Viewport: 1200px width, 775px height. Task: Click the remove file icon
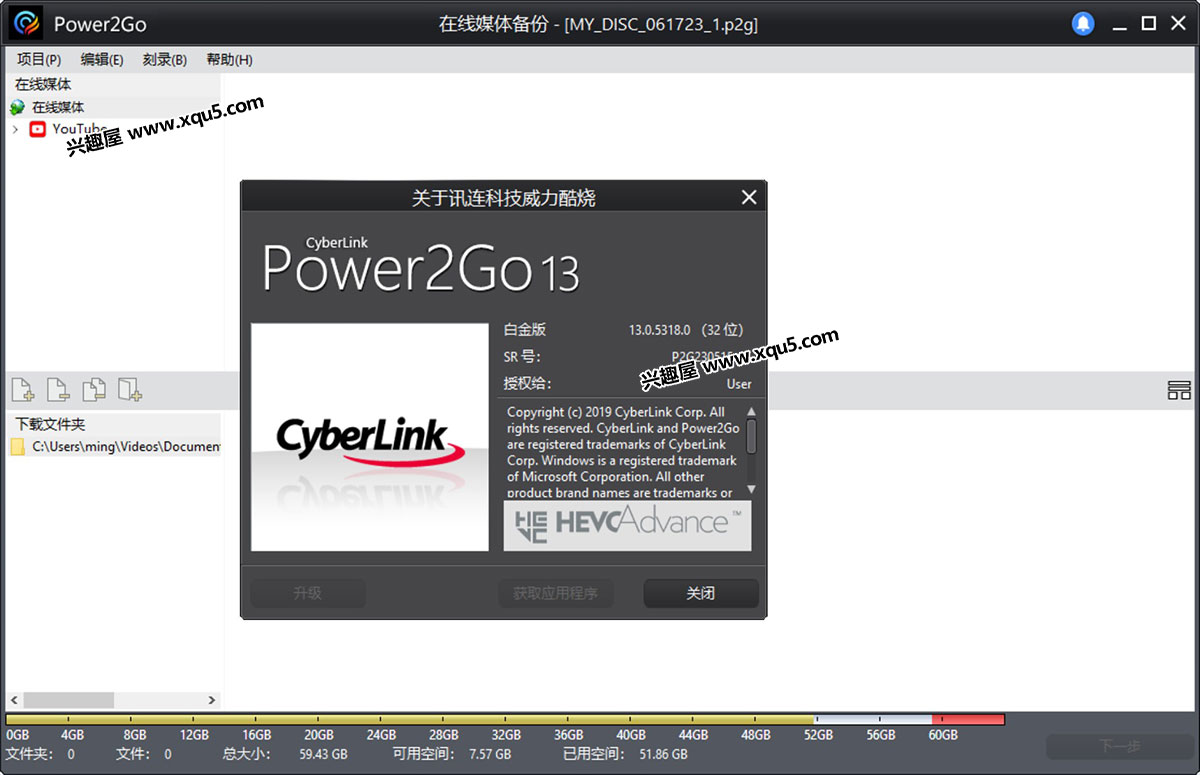(x=58, y=389)
